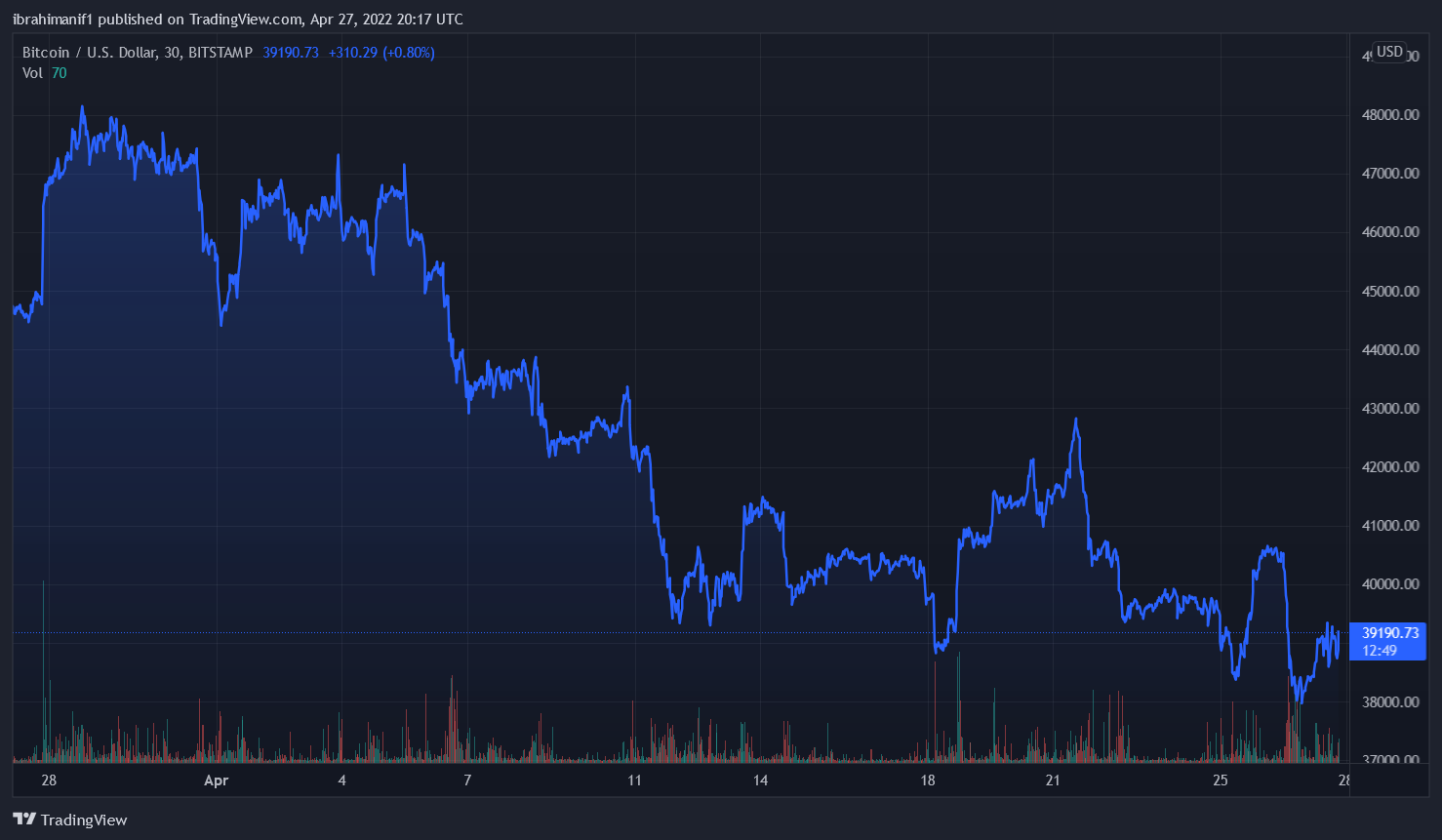Viewport: 1442px width, 840px height.
Task: Click the 40000.00 price axis label
Action: [1389, 584]
